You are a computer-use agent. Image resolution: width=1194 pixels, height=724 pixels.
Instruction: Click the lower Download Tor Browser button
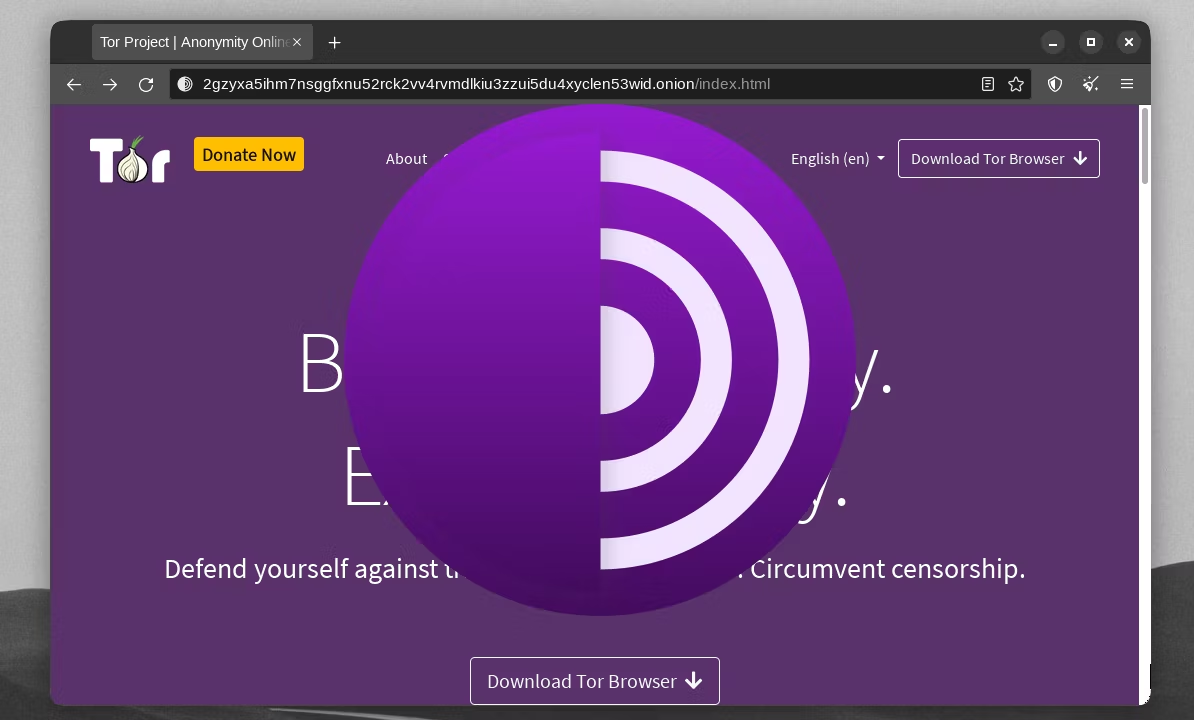pos(595,681)
